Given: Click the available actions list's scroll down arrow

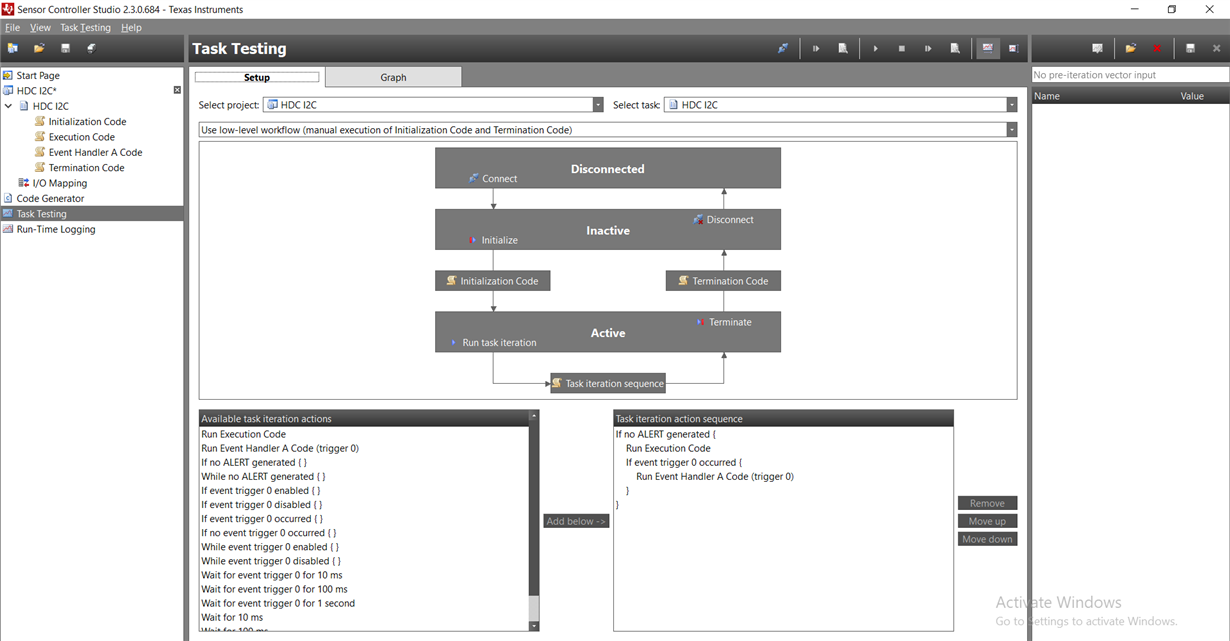Looking at the screenshot, I should tap(534, 626).
